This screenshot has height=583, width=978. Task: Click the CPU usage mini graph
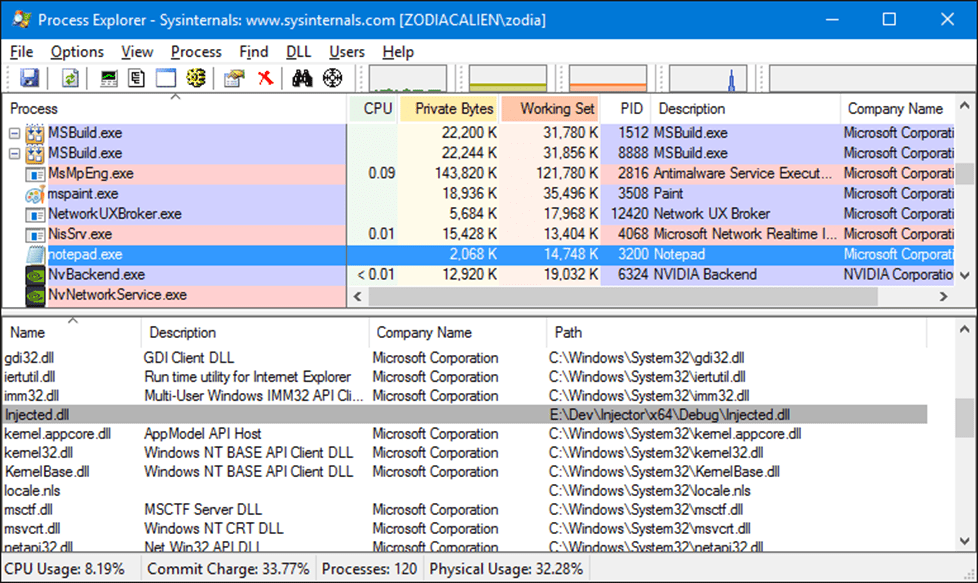point(408,79)
